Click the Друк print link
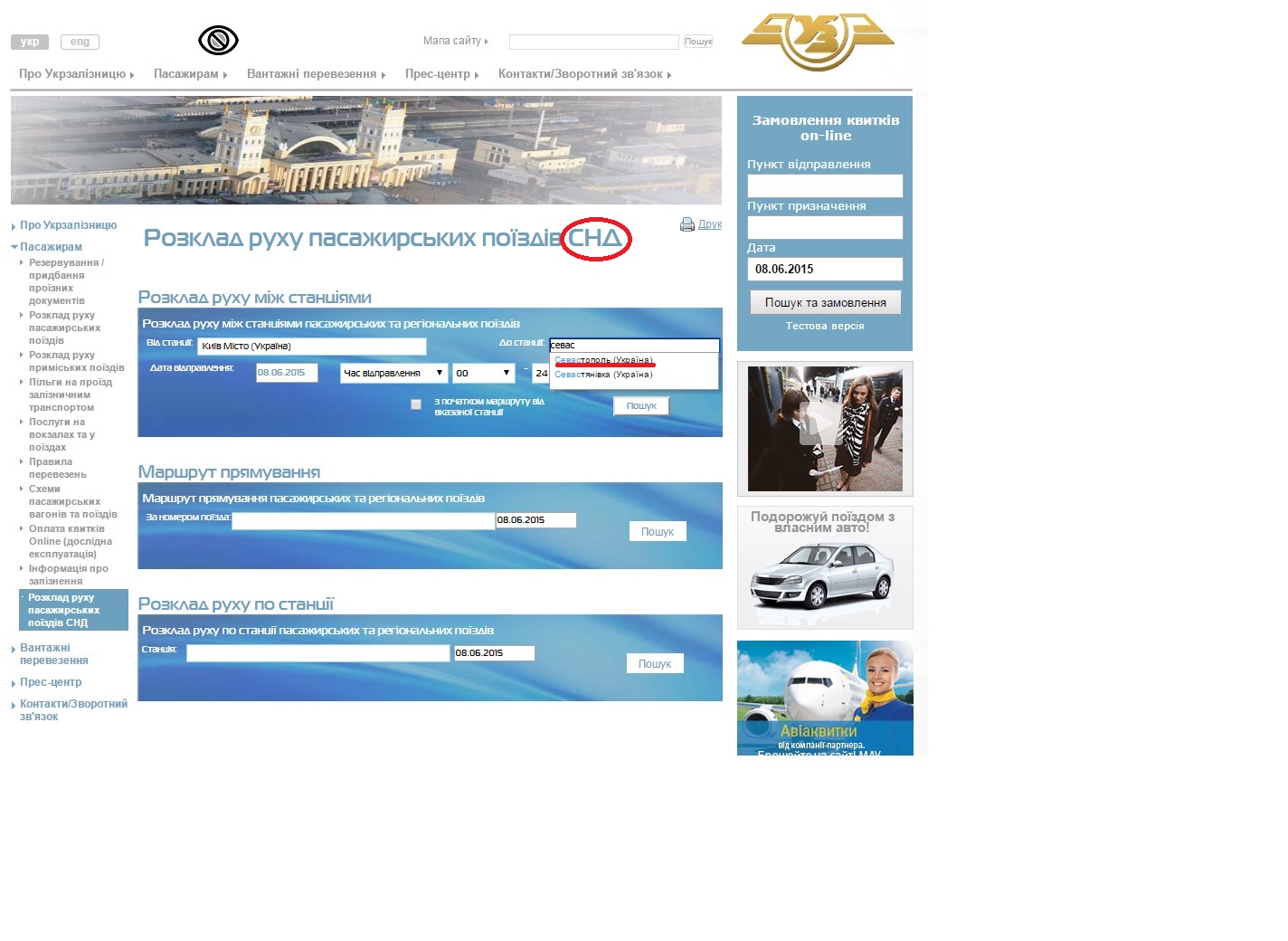Screen dimensions: 1288x941 pos(710,224)
